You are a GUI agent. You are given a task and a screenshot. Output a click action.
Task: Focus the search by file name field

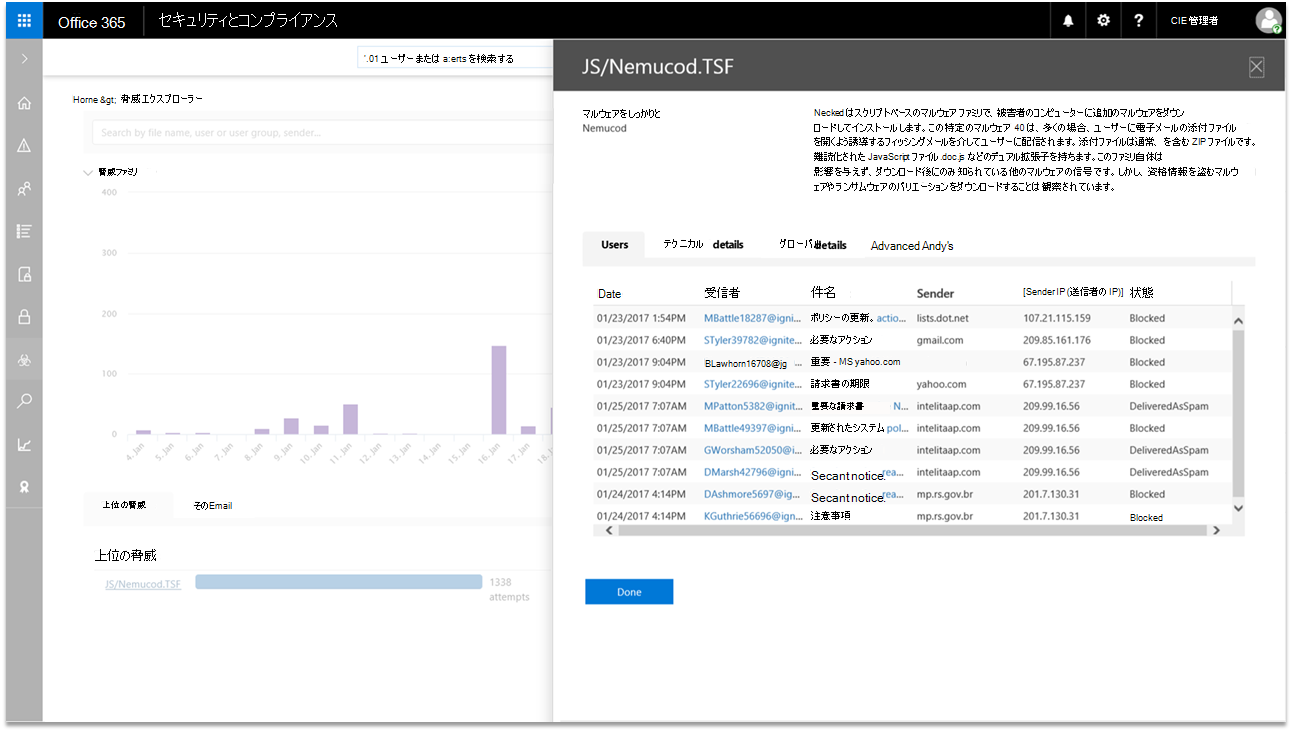coord(322,132)
